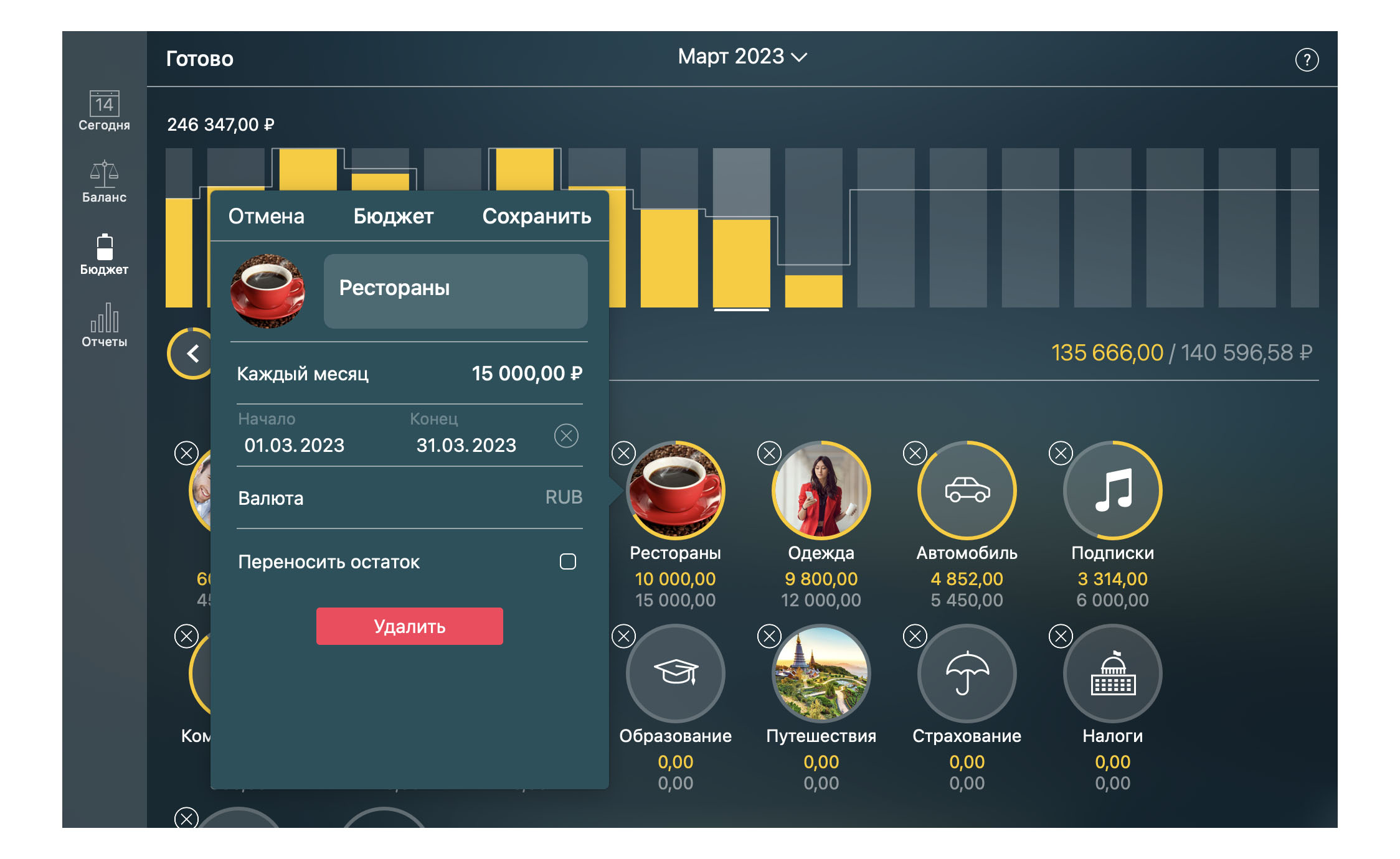Remove the Образование budget with its X
This screenshot has height=859, width=1400.
[623, 636]
